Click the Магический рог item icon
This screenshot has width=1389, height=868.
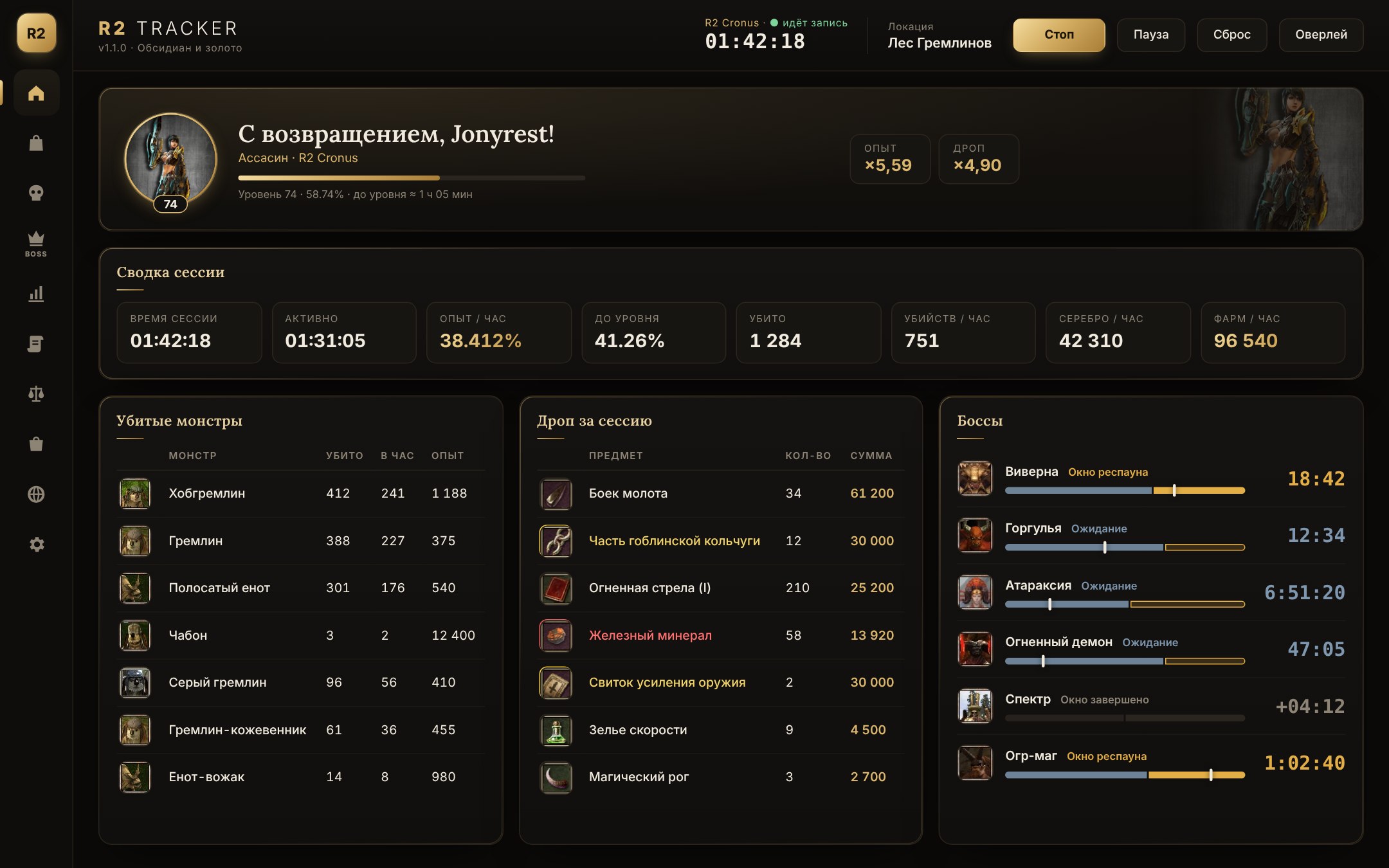point(556,777)
